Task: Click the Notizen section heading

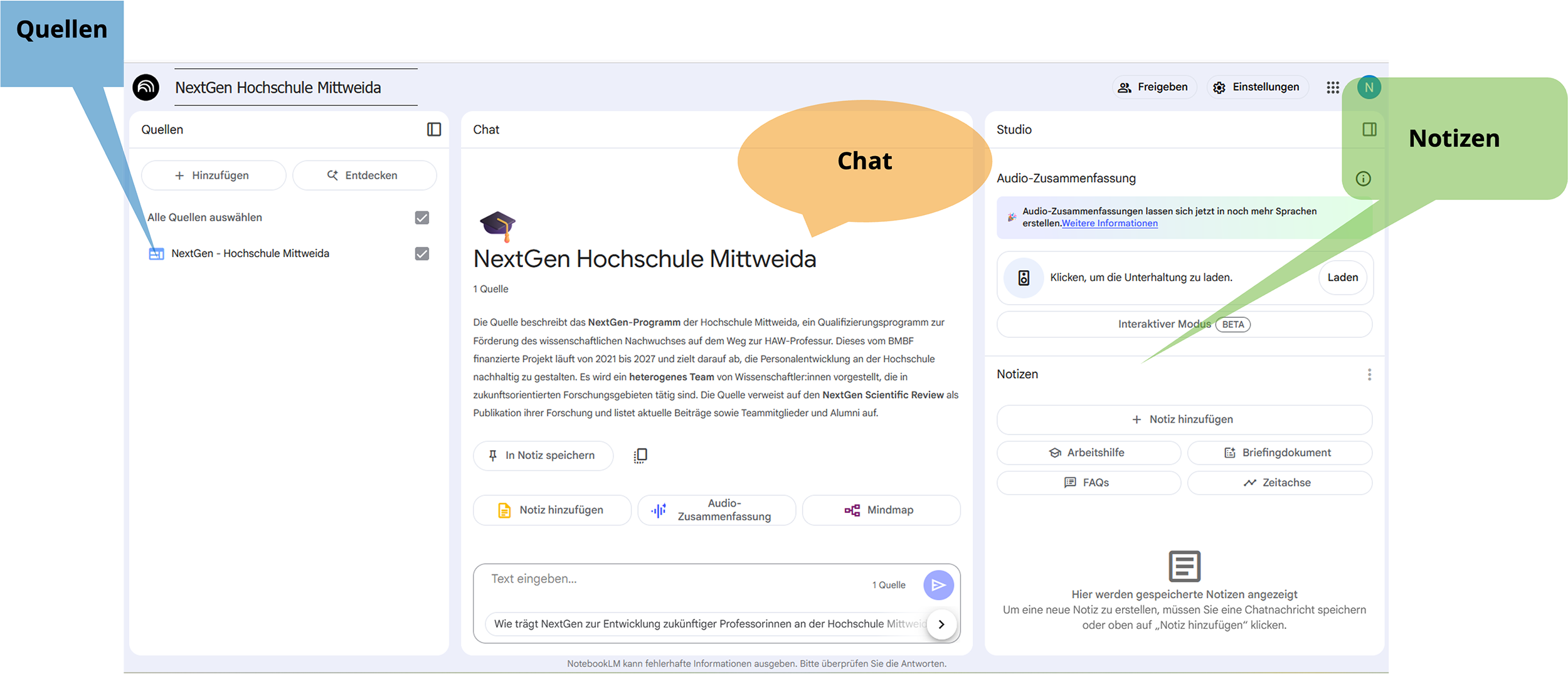Action: click(x=1017, y=374)
